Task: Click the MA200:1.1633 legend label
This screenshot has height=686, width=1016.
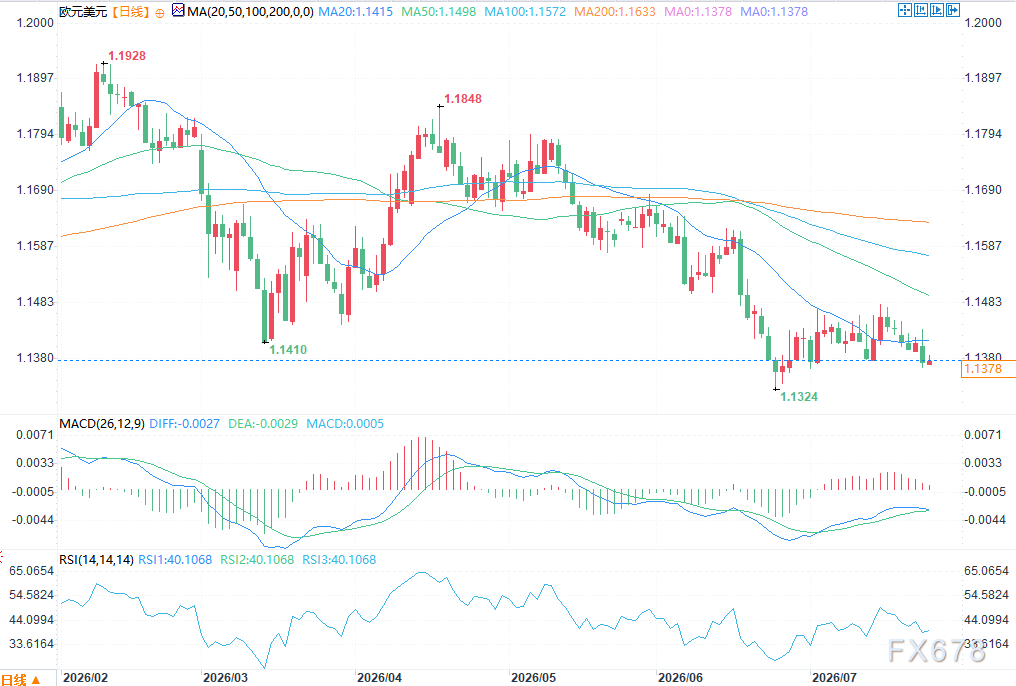Action: [615, 12]
